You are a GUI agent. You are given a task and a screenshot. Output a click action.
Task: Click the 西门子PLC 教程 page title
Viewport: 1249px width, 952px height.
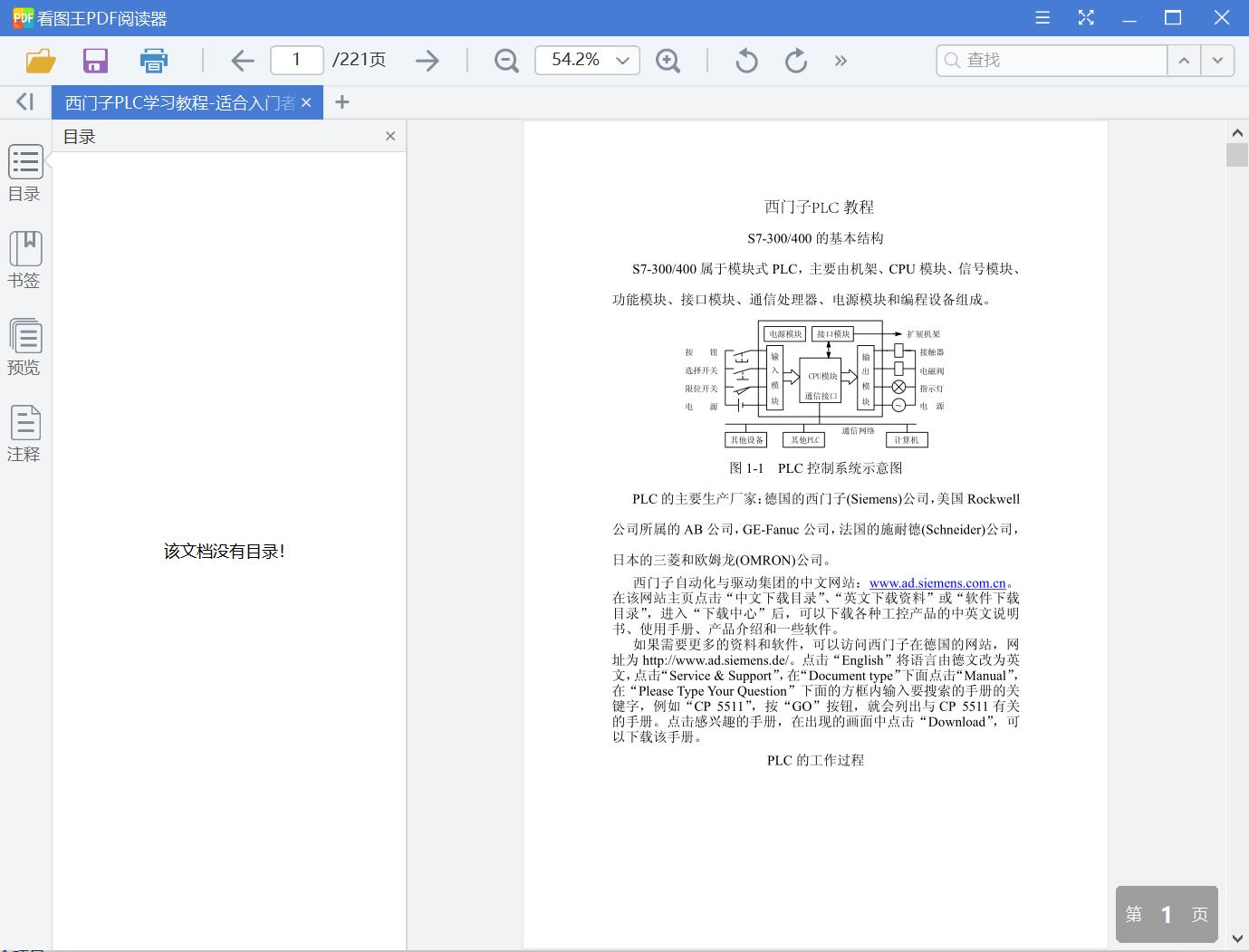point(819,207)
